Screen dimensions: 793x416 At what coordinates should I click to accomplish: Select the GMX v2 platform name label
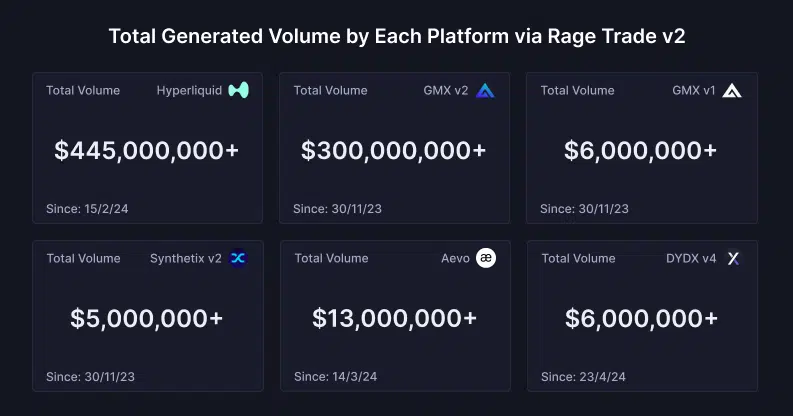click(x=446, y=90)
